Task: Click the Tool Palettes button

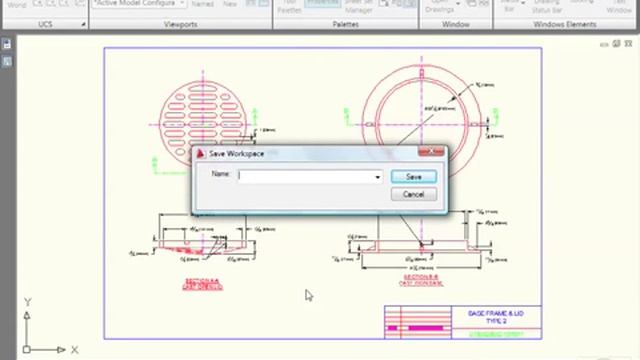Action: click(x=289, y=6)
